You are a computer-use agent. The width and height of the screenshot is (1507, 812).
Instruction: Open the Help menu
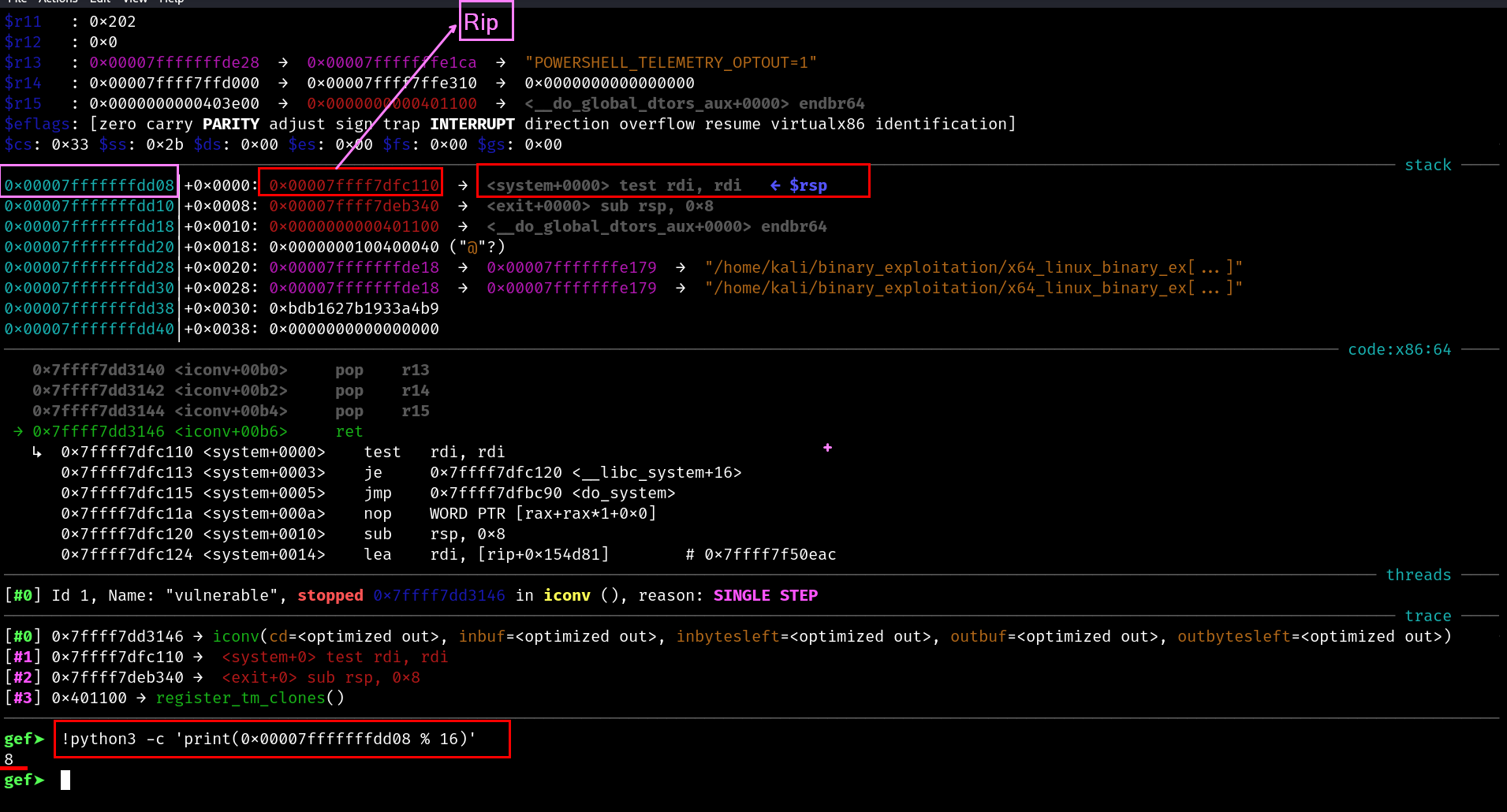171,2
